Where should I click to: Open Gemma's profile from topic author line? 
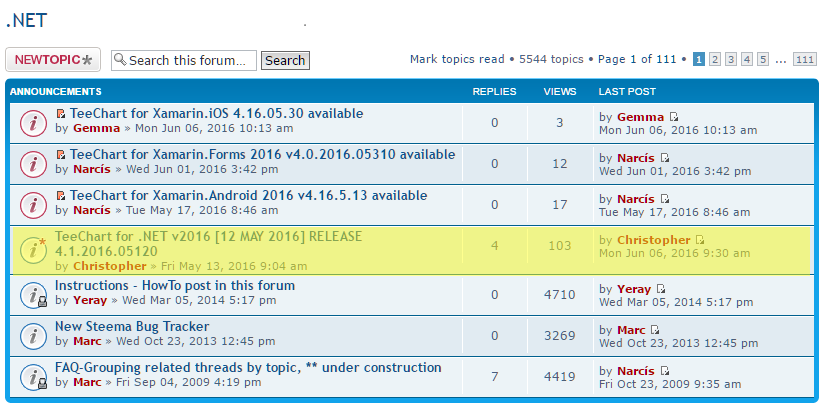coord(96,128)
